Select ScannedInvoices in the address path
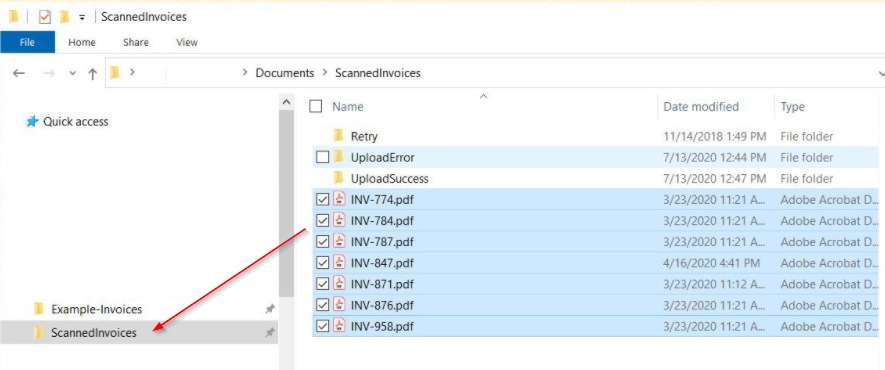 pyautogui.click(x=378, y=73)
